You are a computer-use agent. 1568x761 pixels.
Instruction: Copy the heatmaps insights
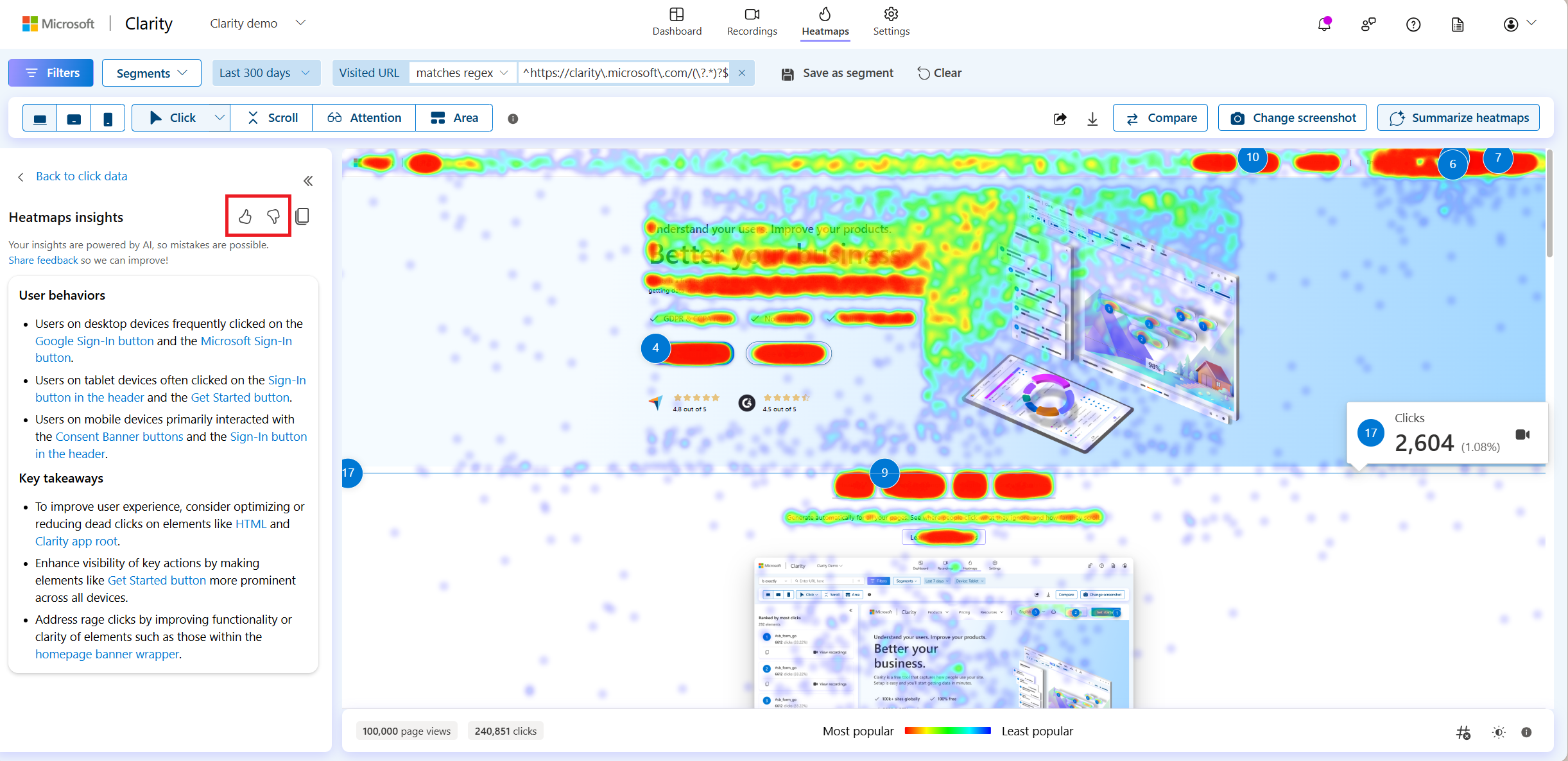coord(302,216)
